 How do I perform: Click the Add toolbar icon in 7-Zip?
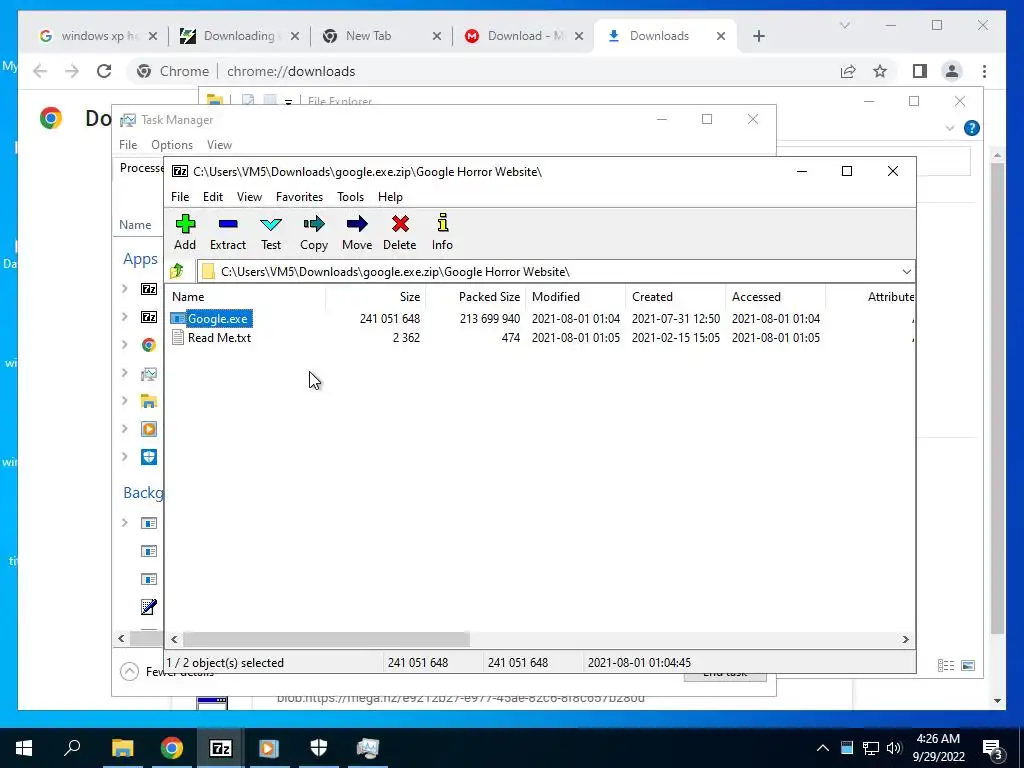[185, 225]
